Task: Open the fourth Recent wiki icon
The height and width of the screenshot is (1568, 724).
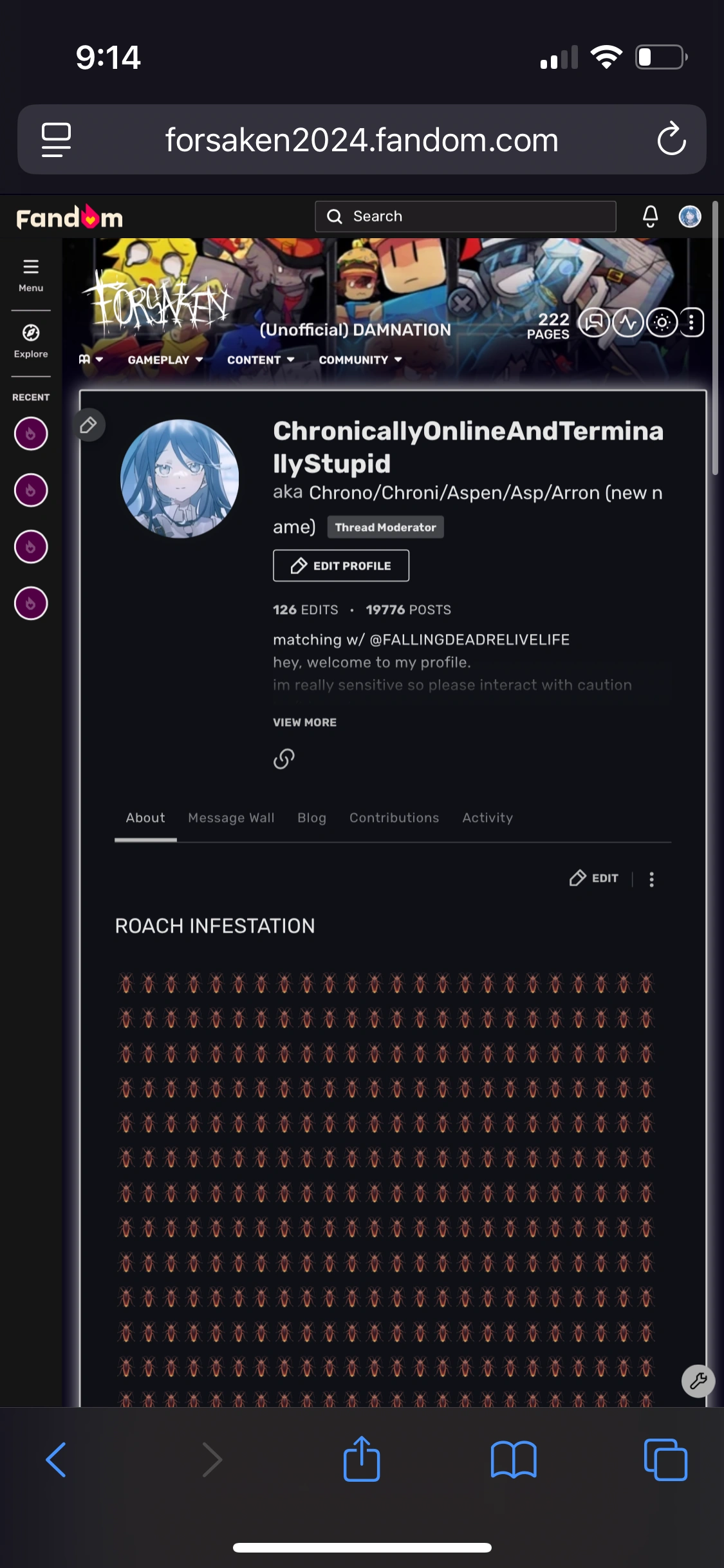Action: (x=31, y=604)
